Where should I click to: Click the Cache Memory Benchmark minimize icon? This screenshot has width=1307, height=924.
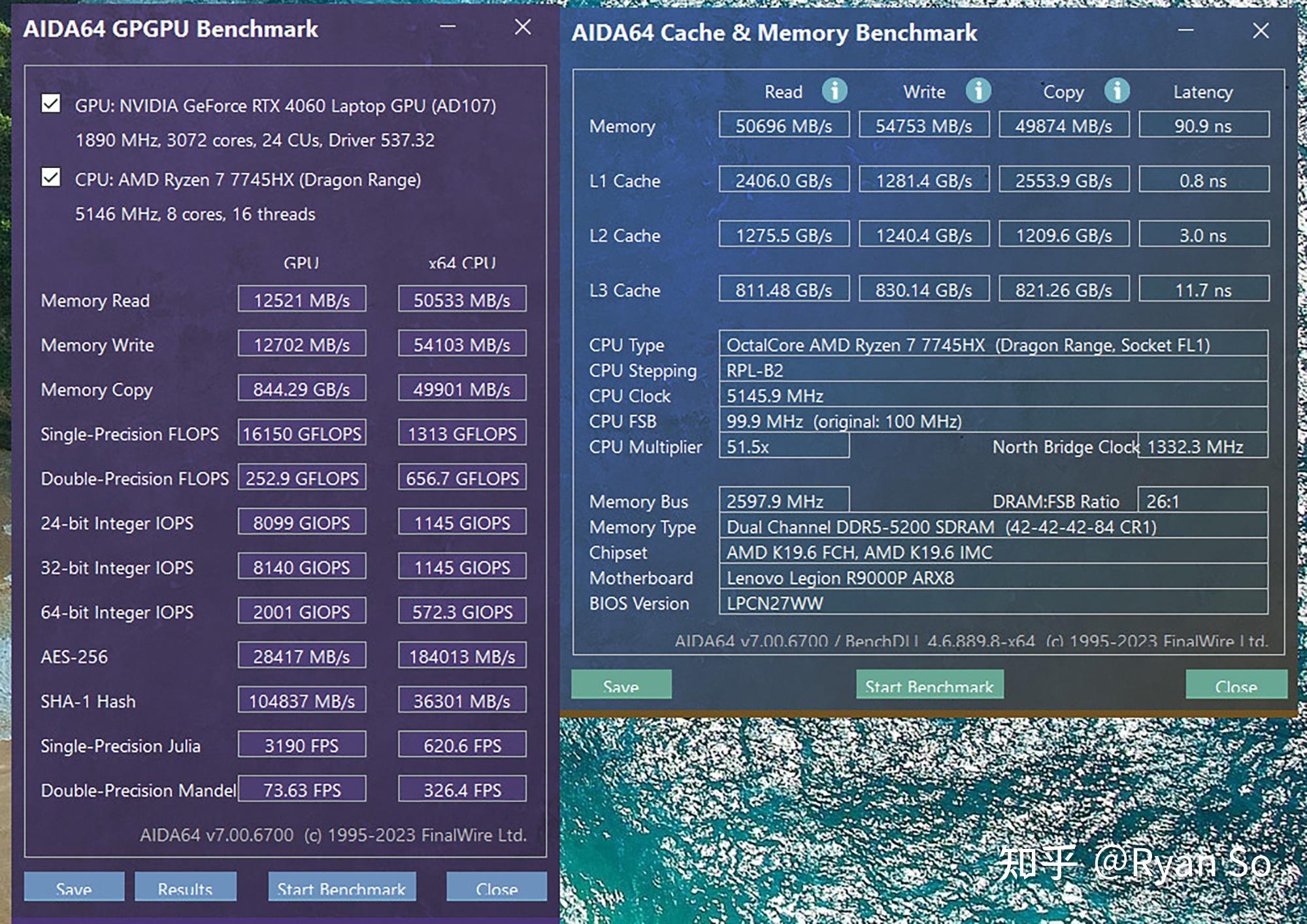point(1192,29)
